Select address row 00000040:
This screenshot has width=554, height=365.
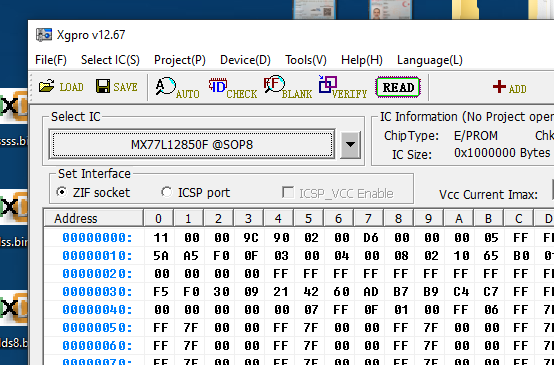(x=97, y=310)
